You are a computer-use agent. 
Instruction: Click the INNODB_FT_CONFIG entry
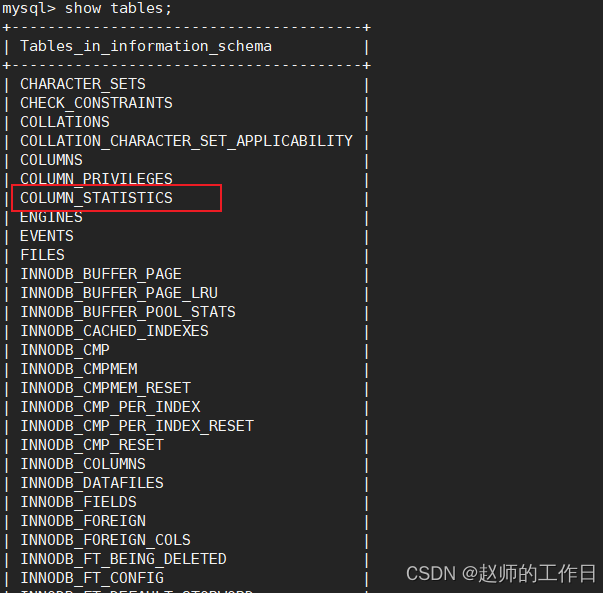pyautogui.click(x=92, y=578)
